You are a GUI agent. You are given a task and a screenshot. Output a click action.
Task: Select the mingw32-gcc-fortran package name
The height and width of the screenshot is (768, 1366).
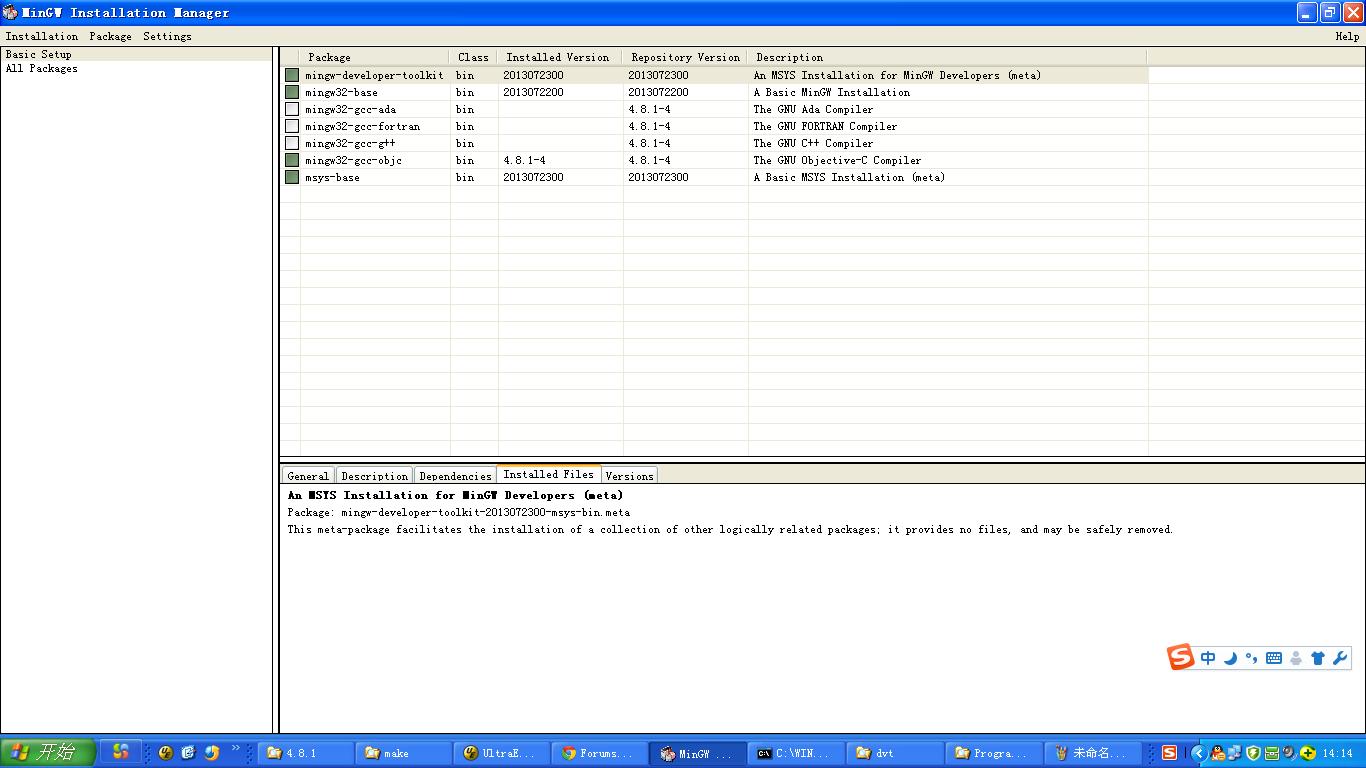363,126
